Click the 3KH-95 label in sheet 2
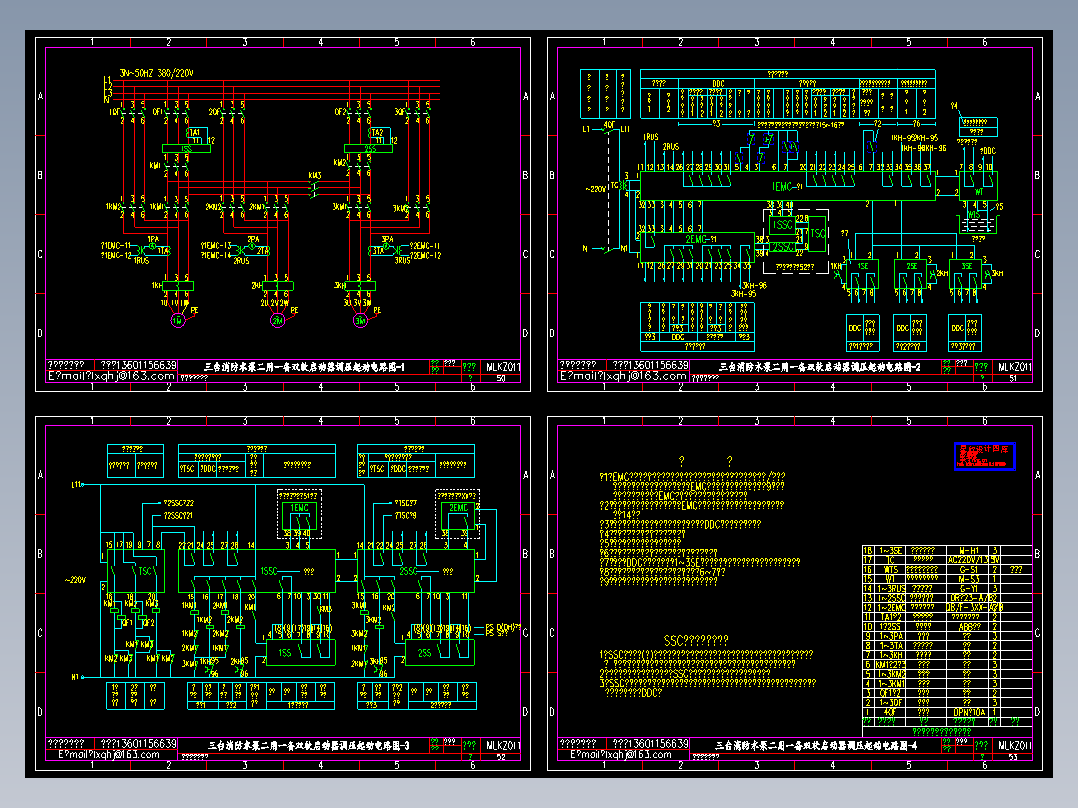This screenshot has width=1078, height=808. [744, 294]
